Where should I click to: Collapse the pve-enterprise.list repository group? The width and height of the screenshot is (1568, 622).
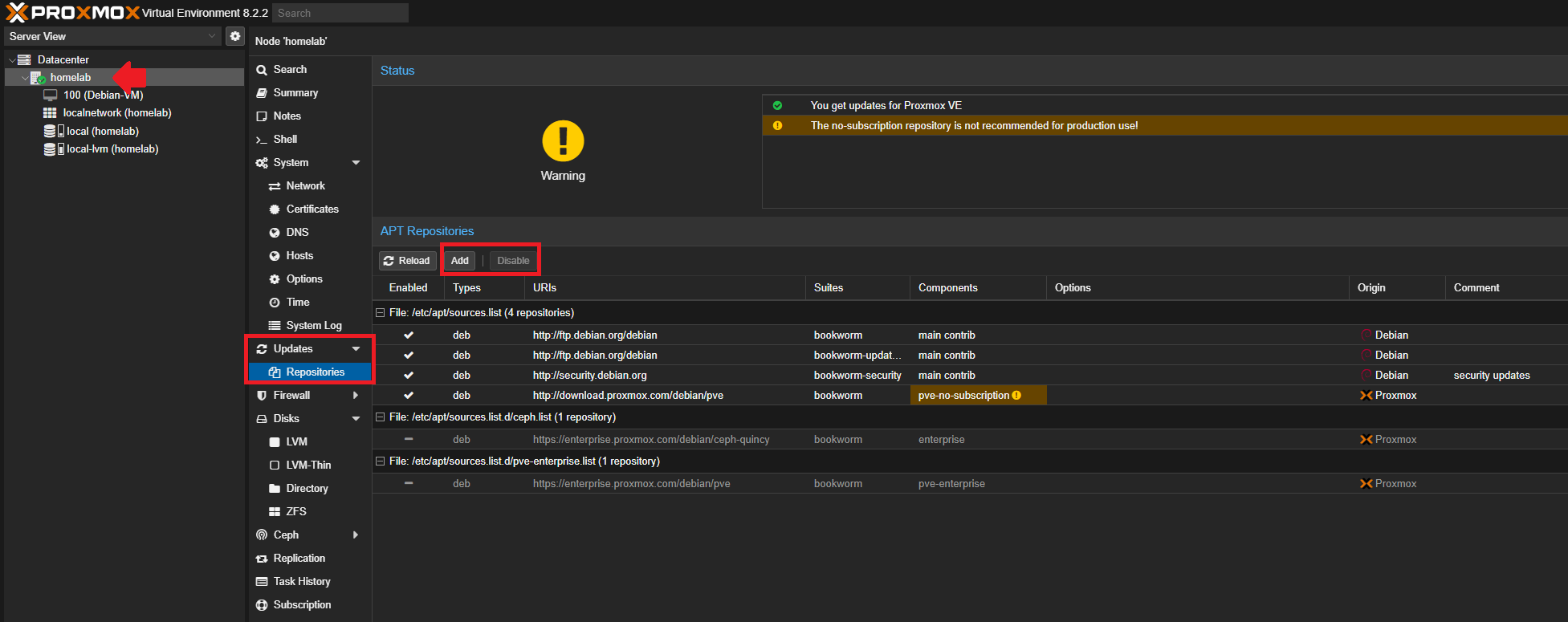(381, 461)
